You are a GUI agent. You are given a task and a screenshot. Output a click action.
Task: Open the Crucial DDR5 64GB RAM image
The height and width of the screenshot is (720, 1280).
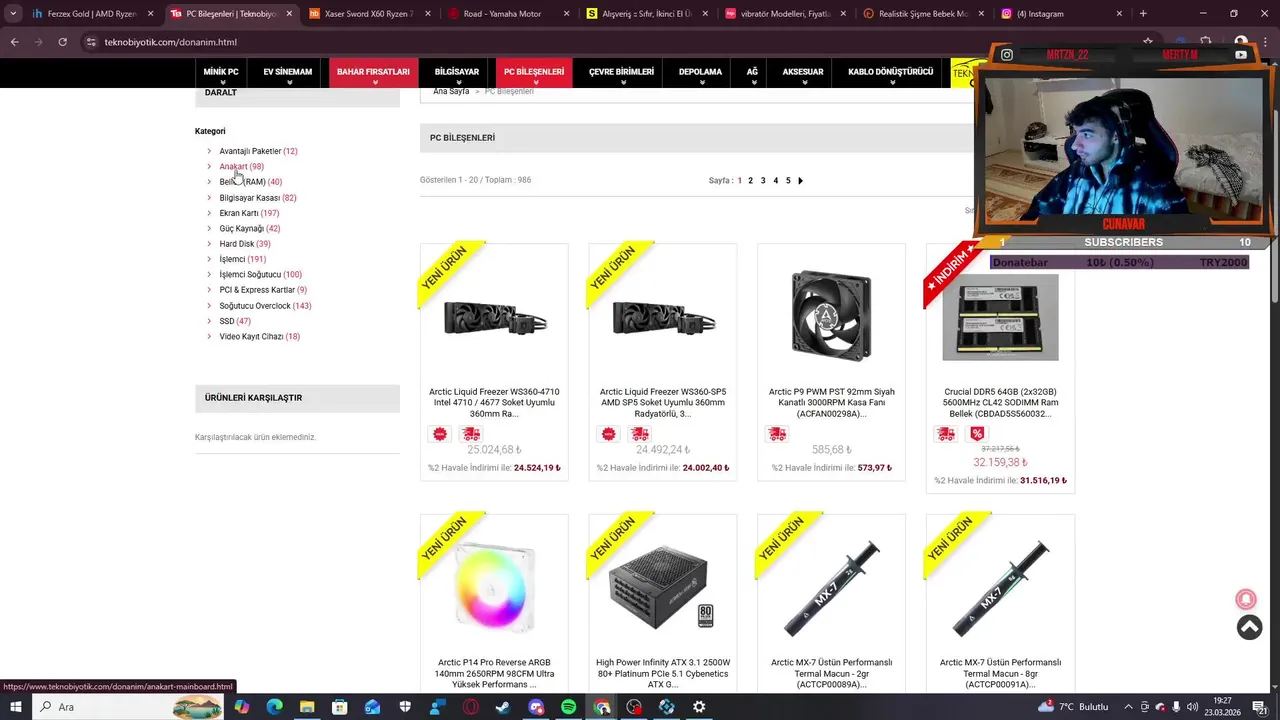coord(1000,317)
